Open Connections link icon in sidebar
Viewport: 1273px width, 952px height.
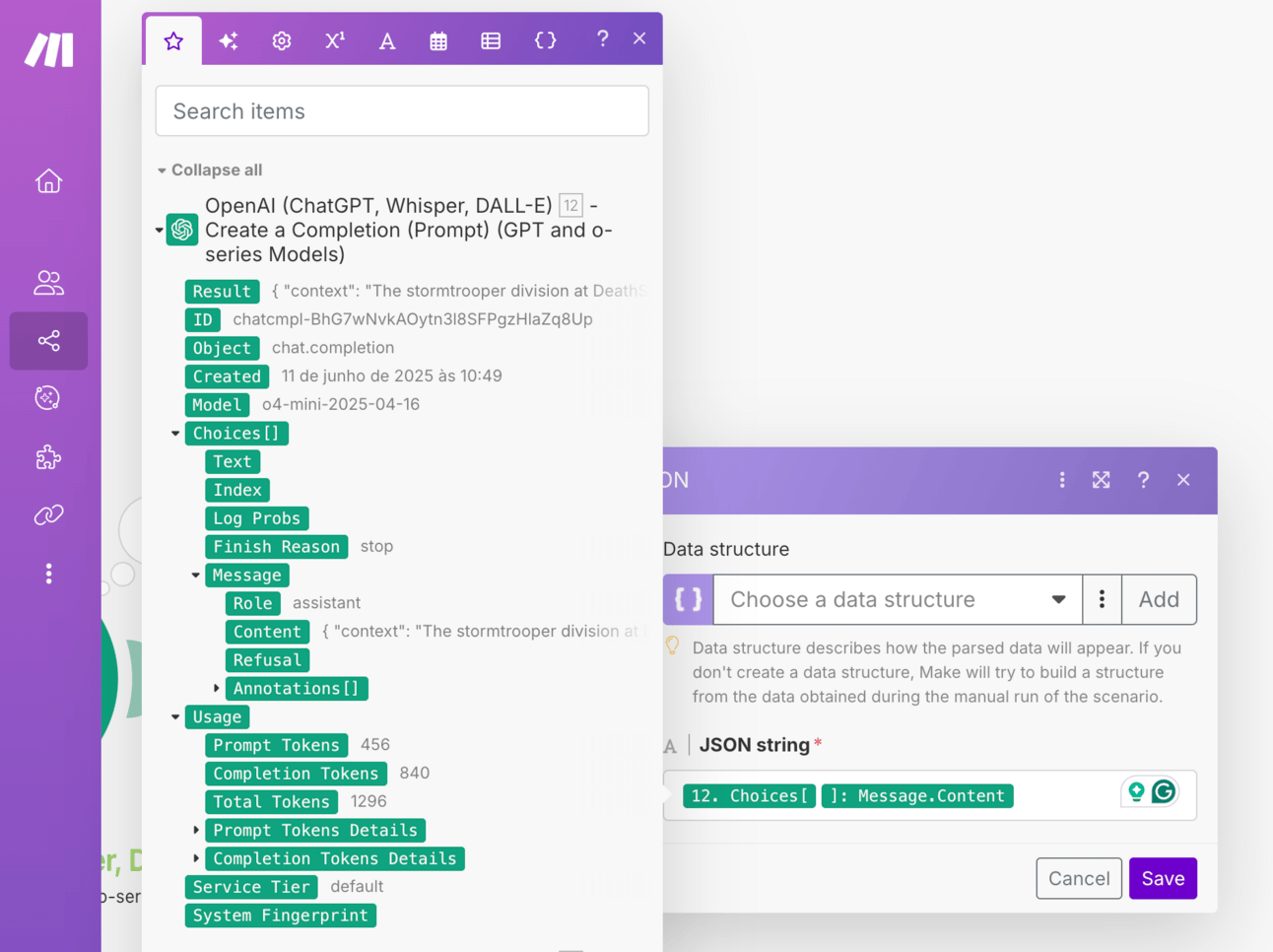[x=48, y=514]
